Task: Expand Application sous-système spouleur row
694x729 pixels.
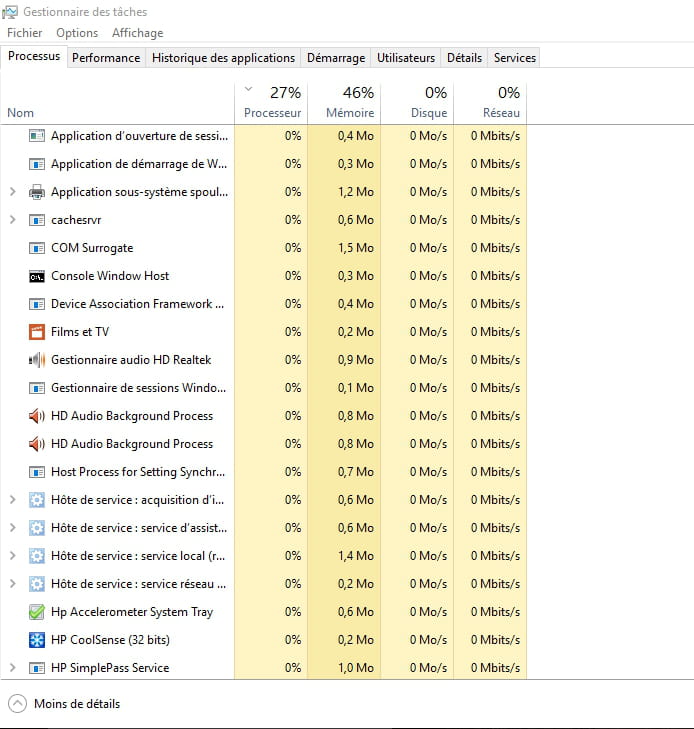Action: tap(13, 192)
